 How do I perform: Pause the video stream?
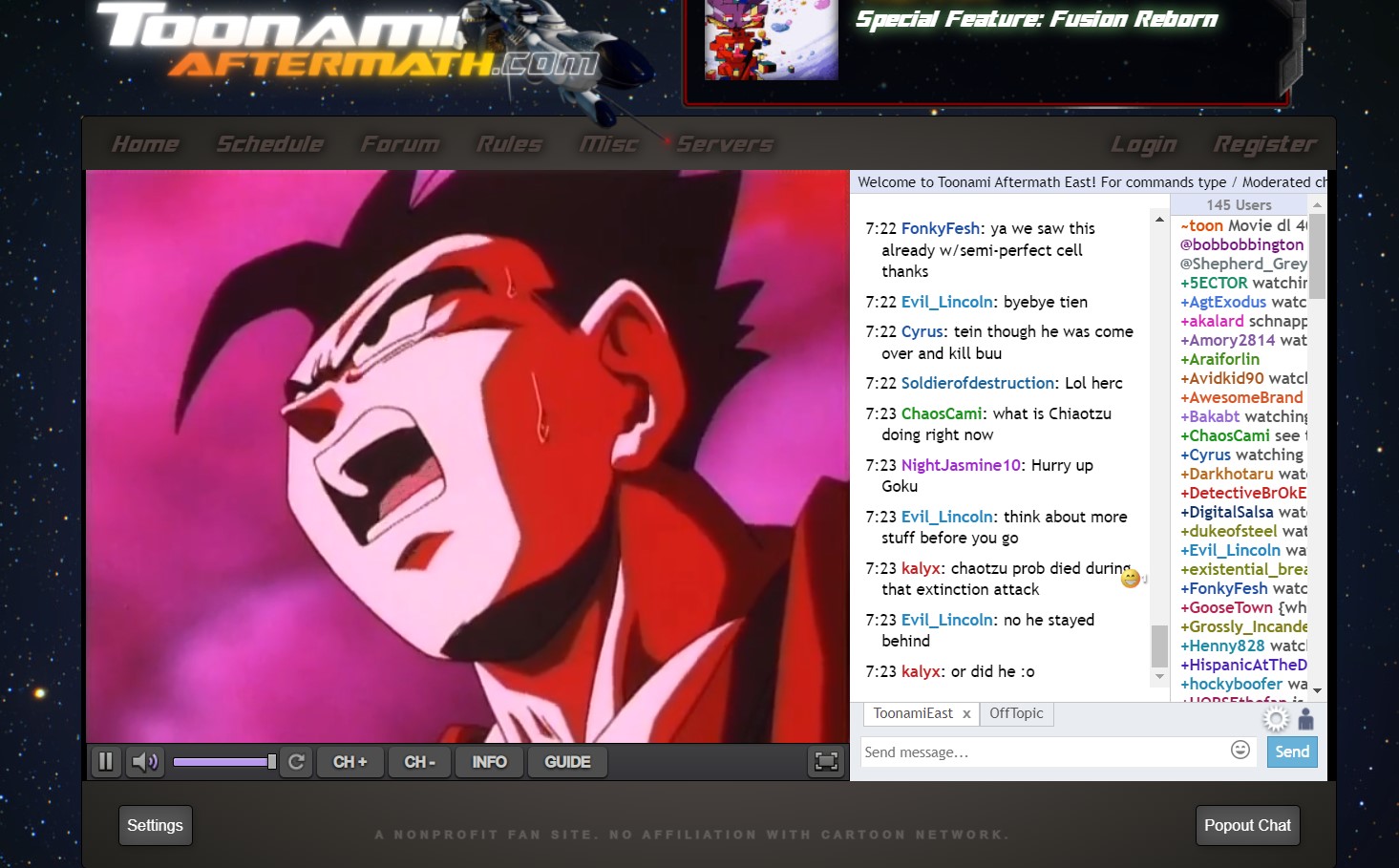pyautogui.click(x=106, y=762)
